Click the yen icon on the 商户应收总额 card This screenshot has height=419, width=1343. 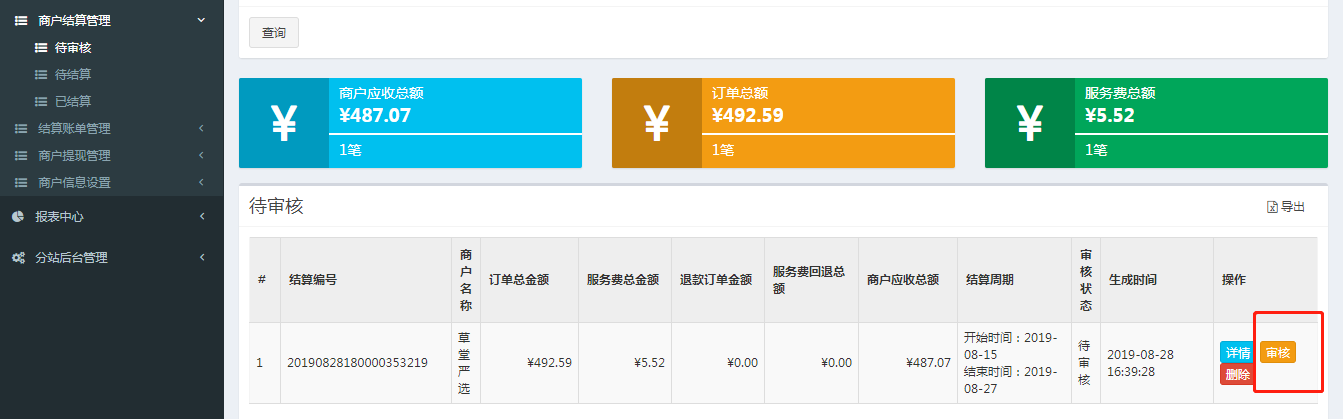[x=284, y=123]
